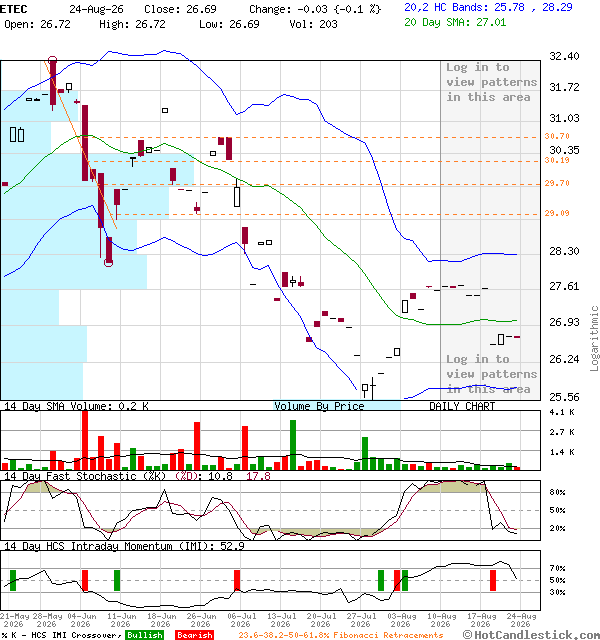The width and height of the screenshot is (600, 640).
Task: Click the 2.7 K volume axis label
Action: (562, 432)
